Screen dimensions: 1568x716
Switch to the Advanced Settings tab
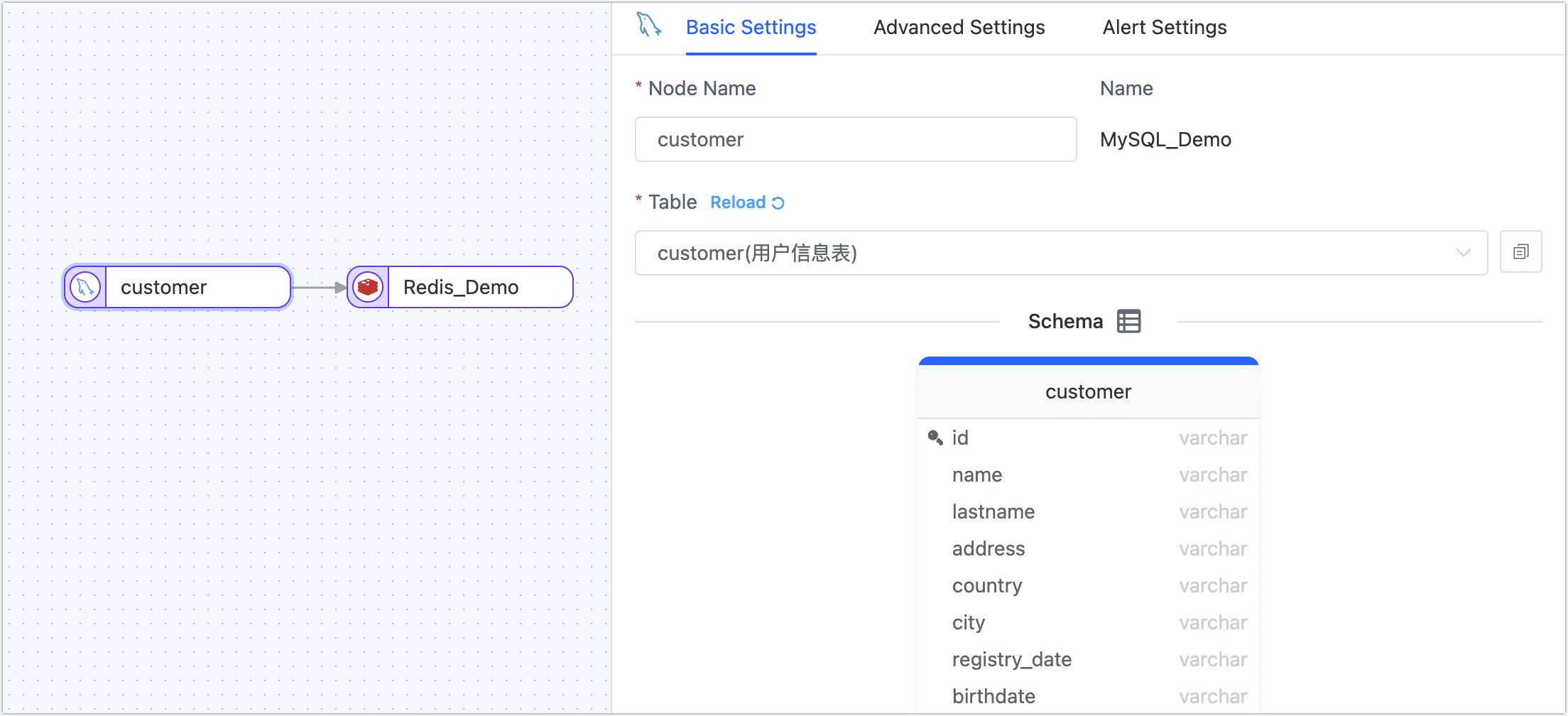pyautogui.click(x=959, y=27)
